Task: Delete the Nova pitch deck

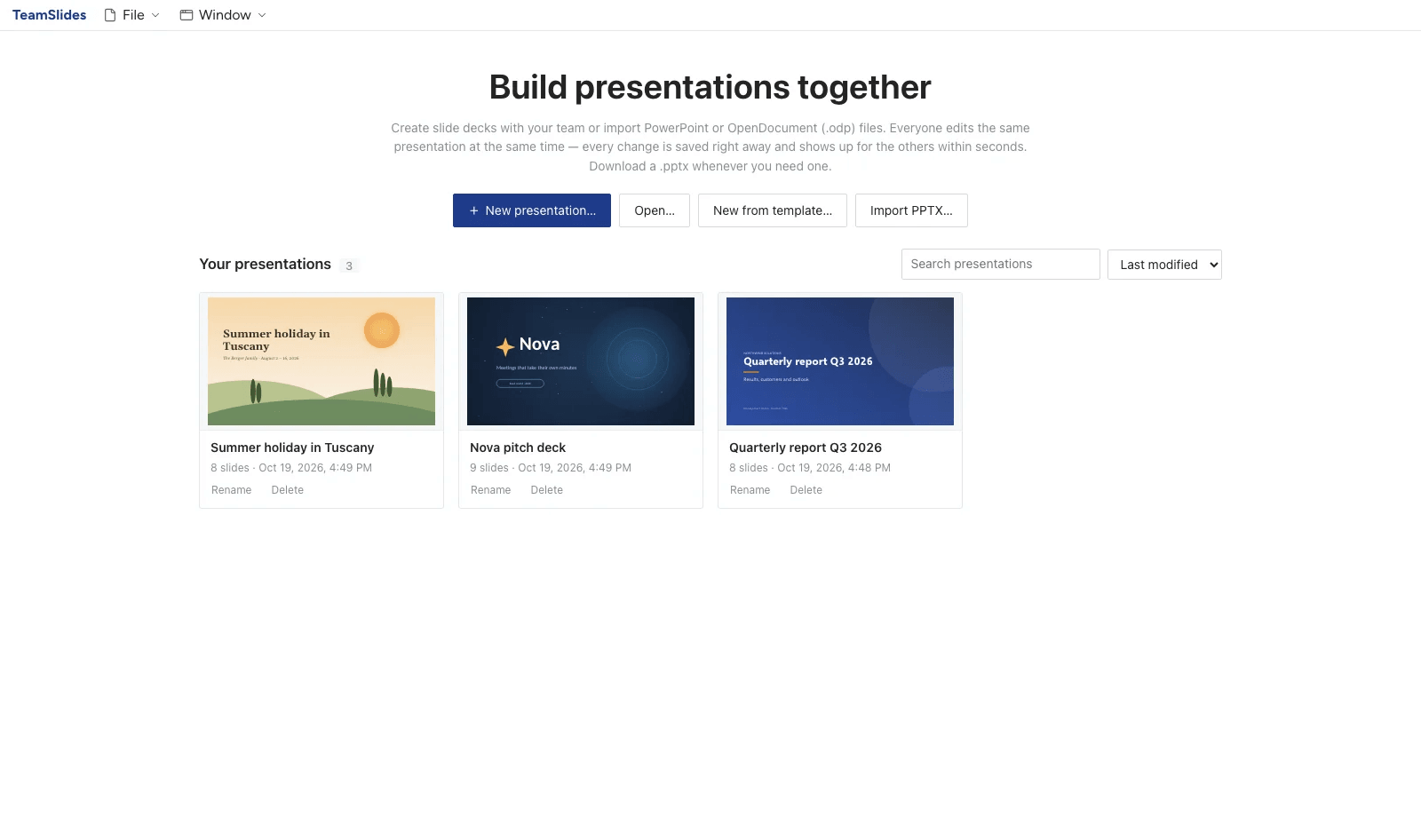Action: pyautogui.click(x=547, y=490)
